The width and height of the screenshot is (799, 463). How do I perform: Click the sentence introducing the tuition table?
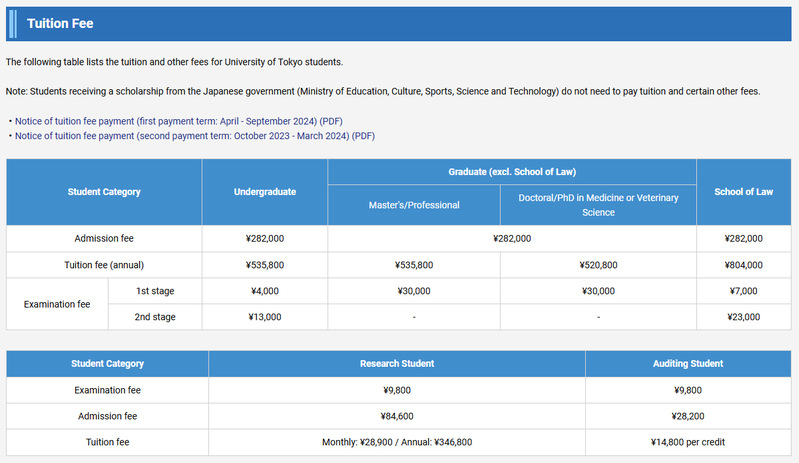click(174, 62)
